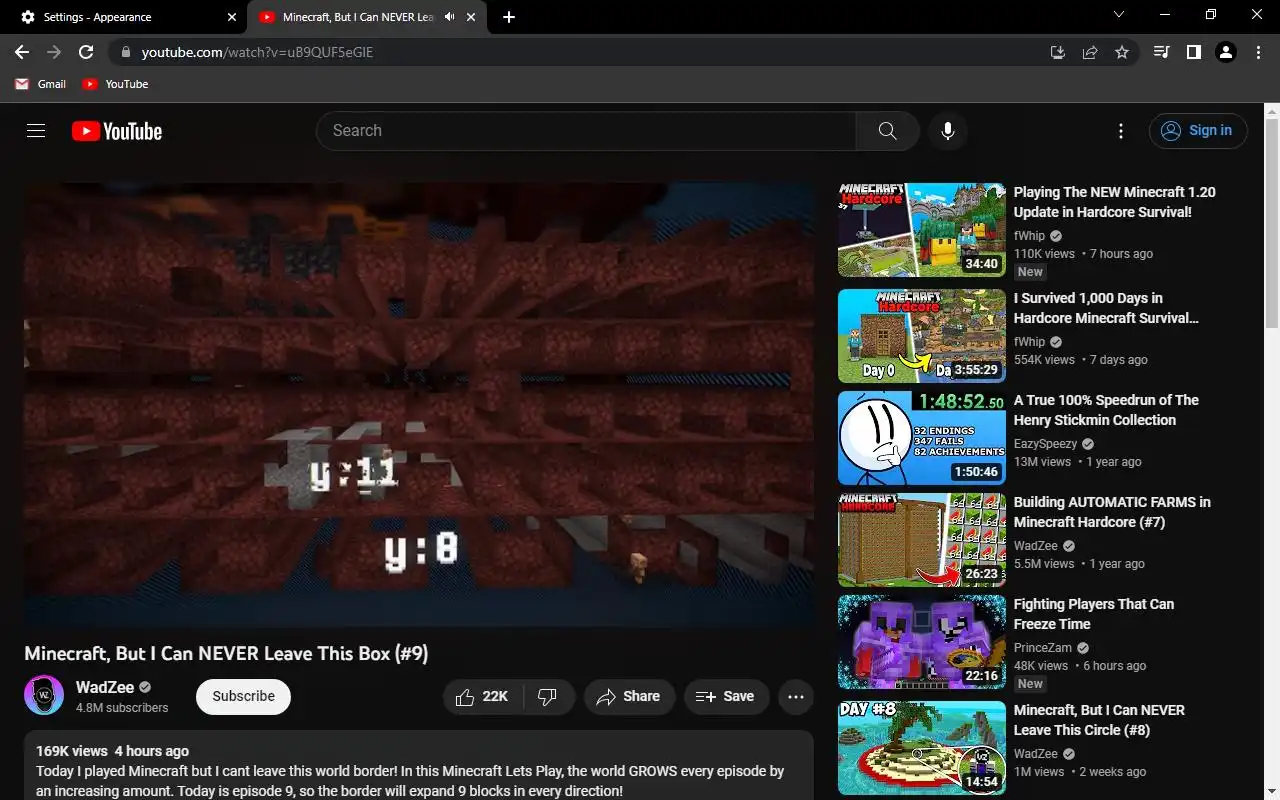The width and height of the screenshot is (1280, 800).
Task: Open media controls in Chrome toolbar
Action: [x=1162, y=52]
